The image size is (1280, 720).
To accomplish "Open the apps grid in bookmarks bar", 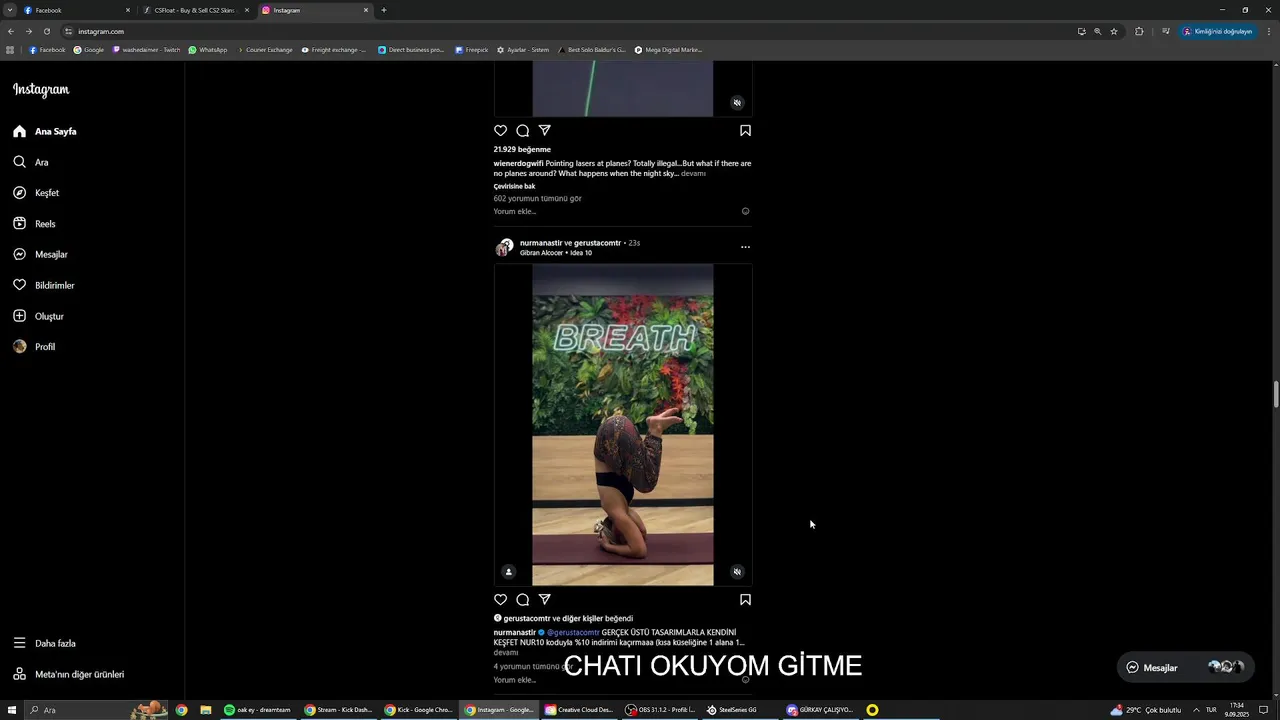I will 10,50.
